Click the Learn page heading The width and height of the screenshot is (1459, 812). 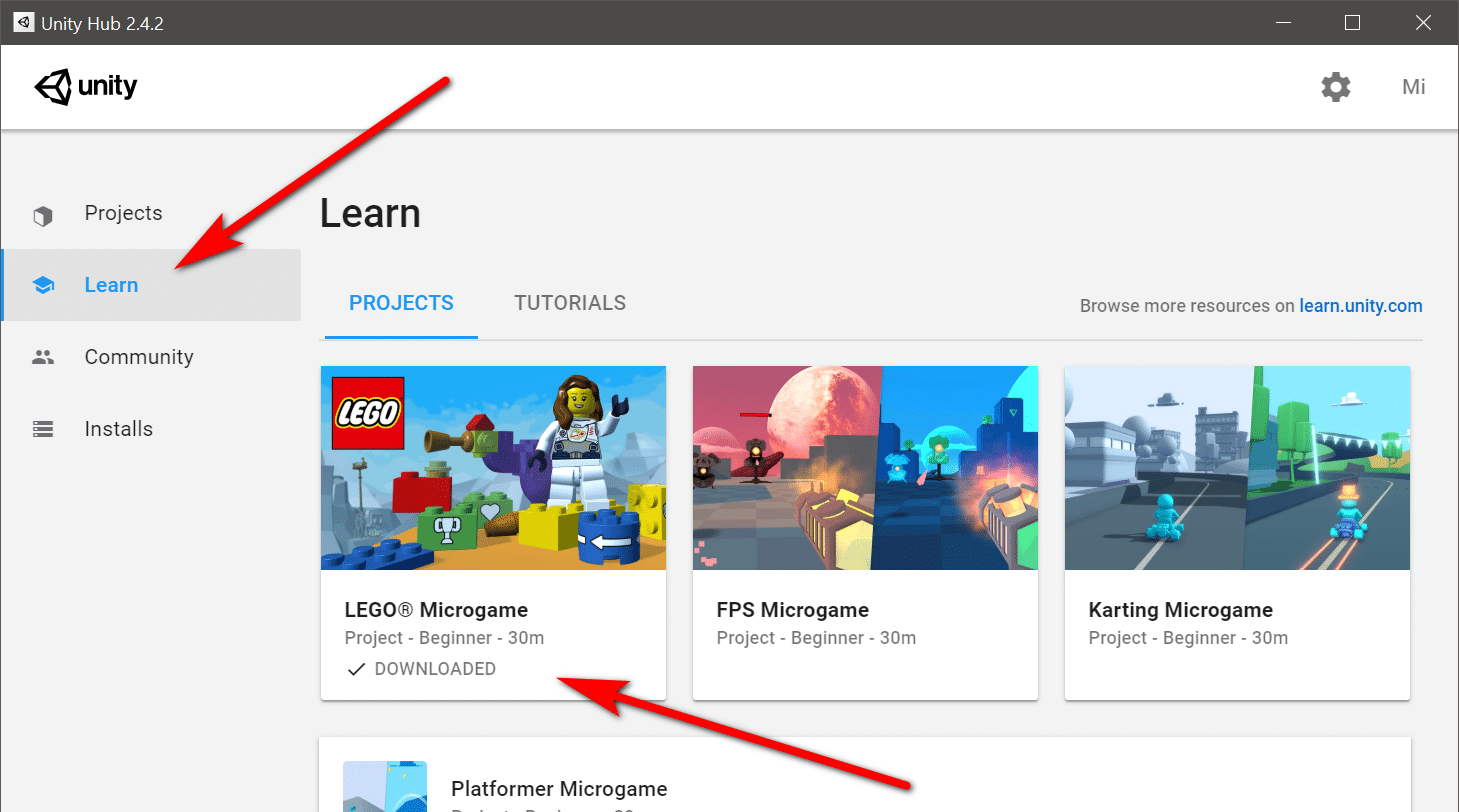(370, 214)
